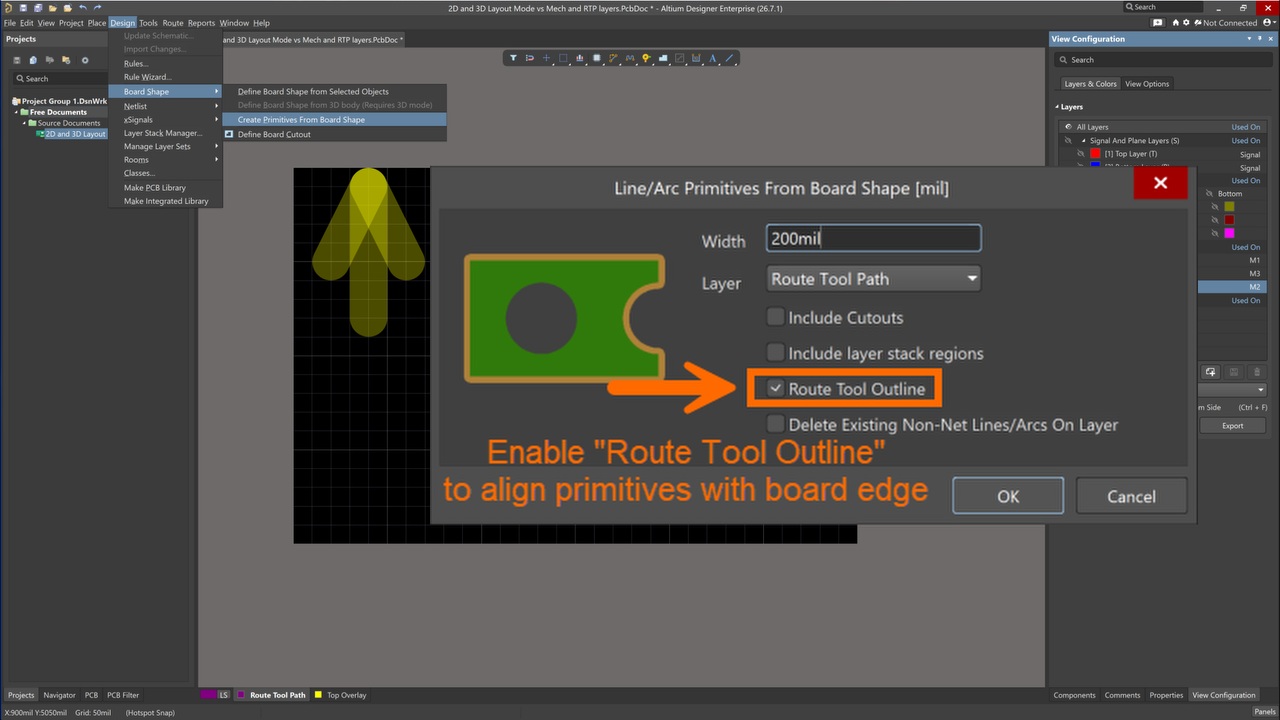This screenshot has height=720, width=1280.
Task: Toggle visibility of All Layers
Action: click(1067, 127)
